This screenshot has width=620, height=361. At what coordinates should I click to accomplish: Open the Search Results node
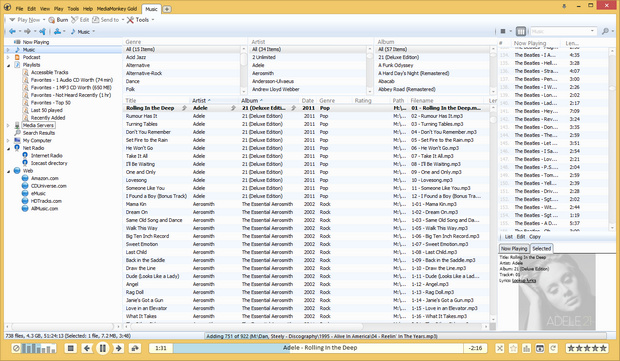(39, 133)
